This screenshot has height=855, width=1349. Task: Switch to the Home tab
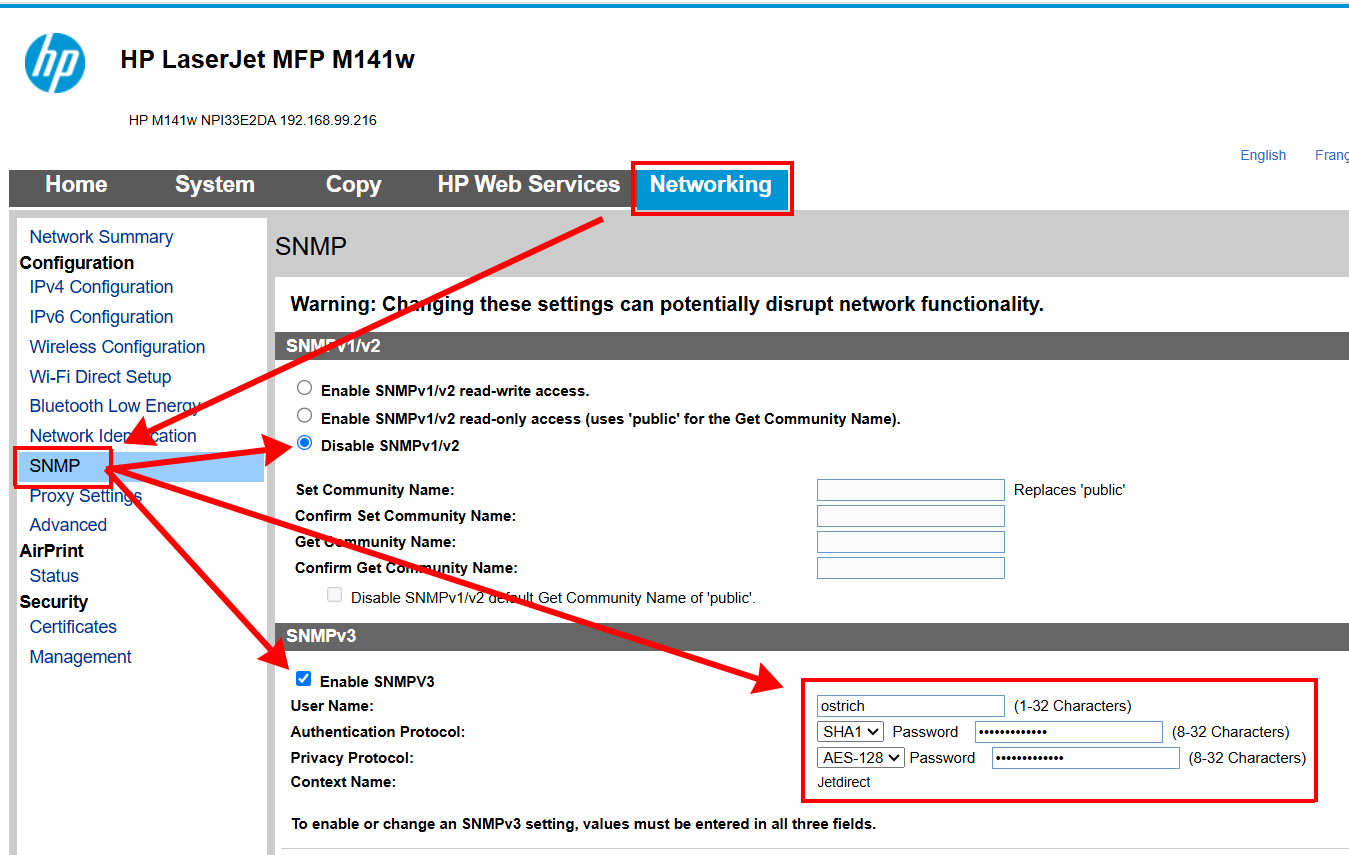(75, 185)
